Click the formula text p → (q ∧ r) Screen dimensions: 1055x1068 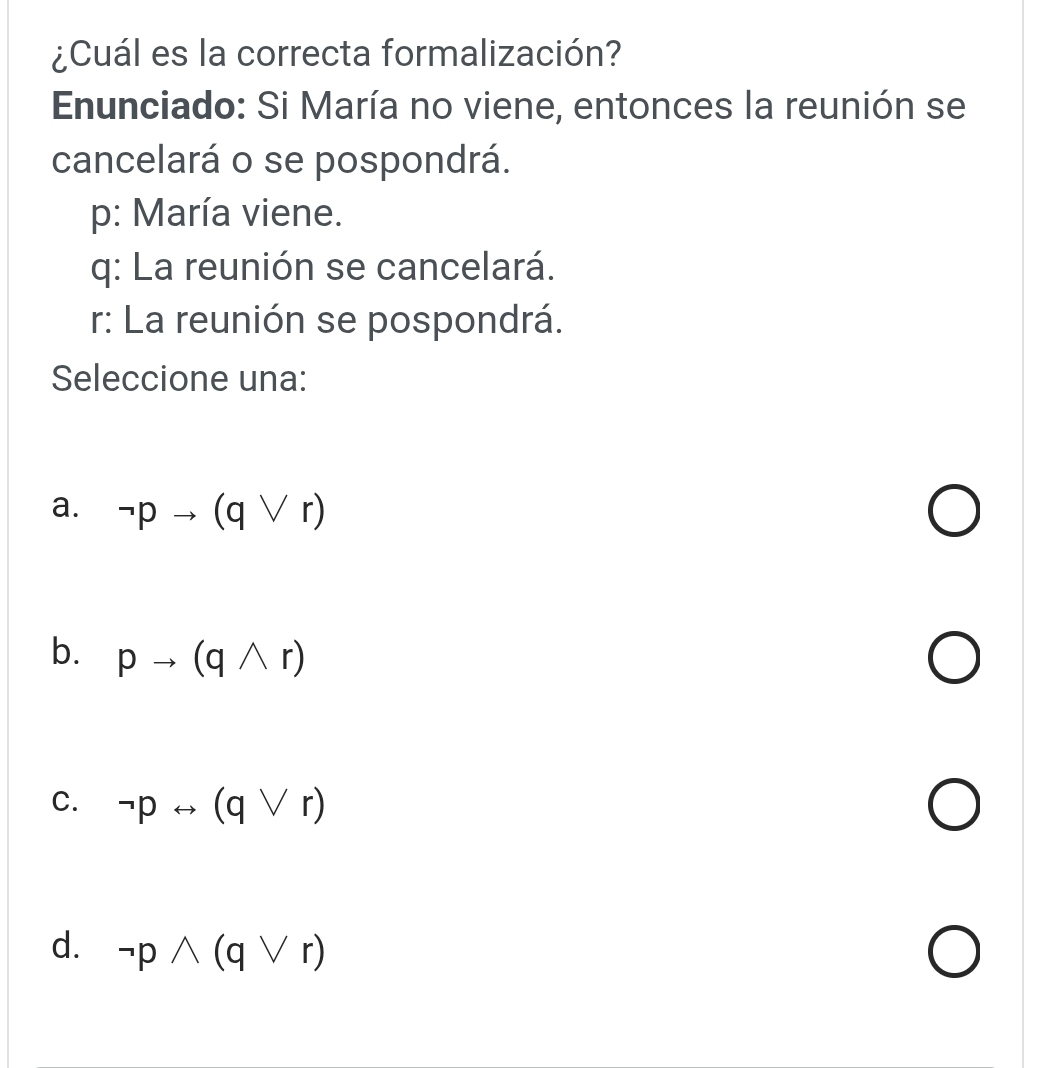[210, 658]
